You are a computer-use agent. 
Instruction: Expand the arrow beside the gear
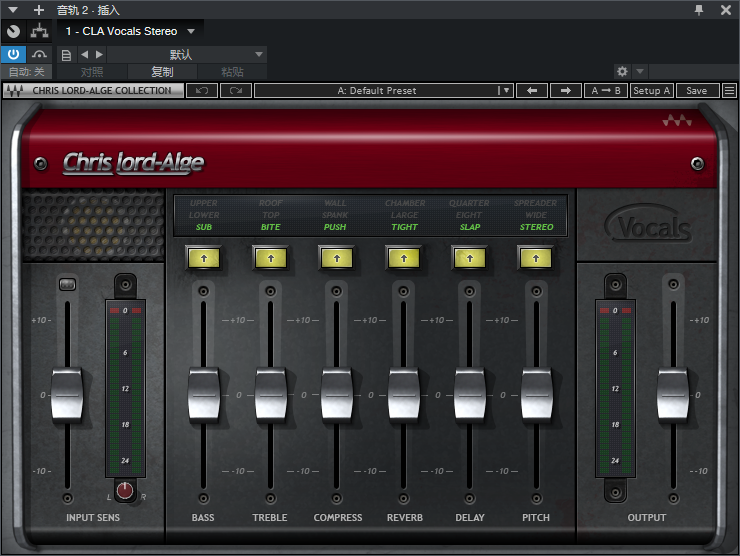point(640,71)
